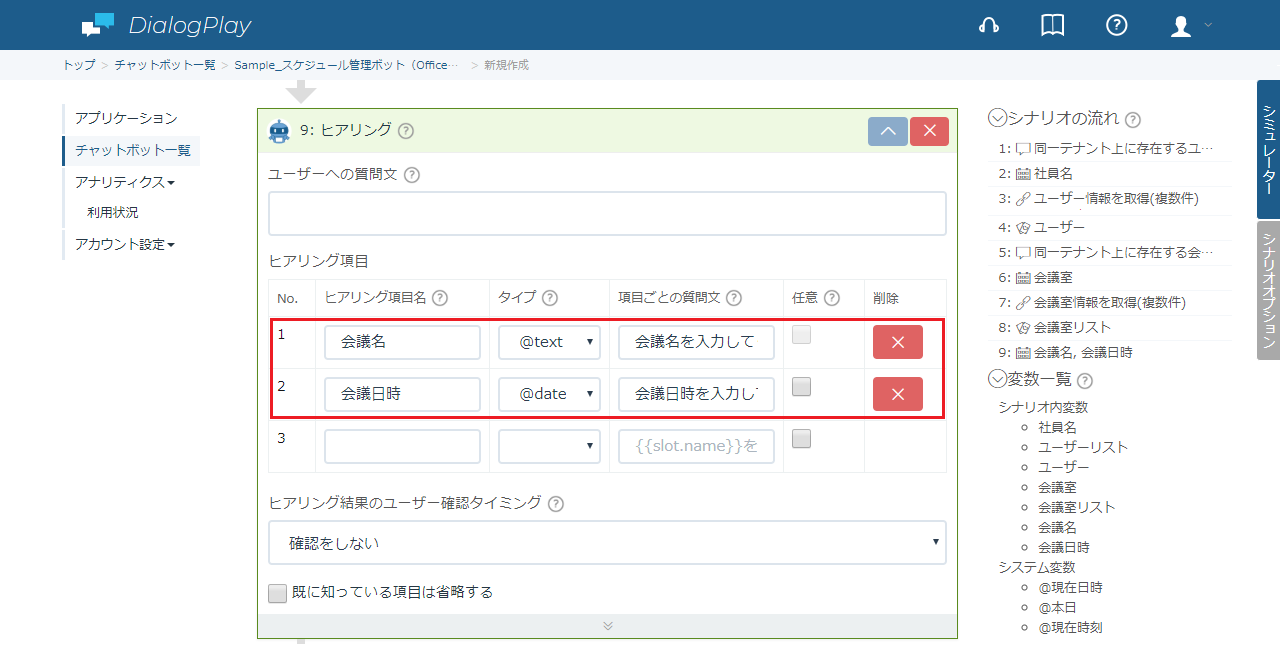Image resolution: width=1280 pixels, height=650 pixels.
Task: Expand the アカウント設定 sidebar menu
Action: pyautogui.click(x=125, y=244)
